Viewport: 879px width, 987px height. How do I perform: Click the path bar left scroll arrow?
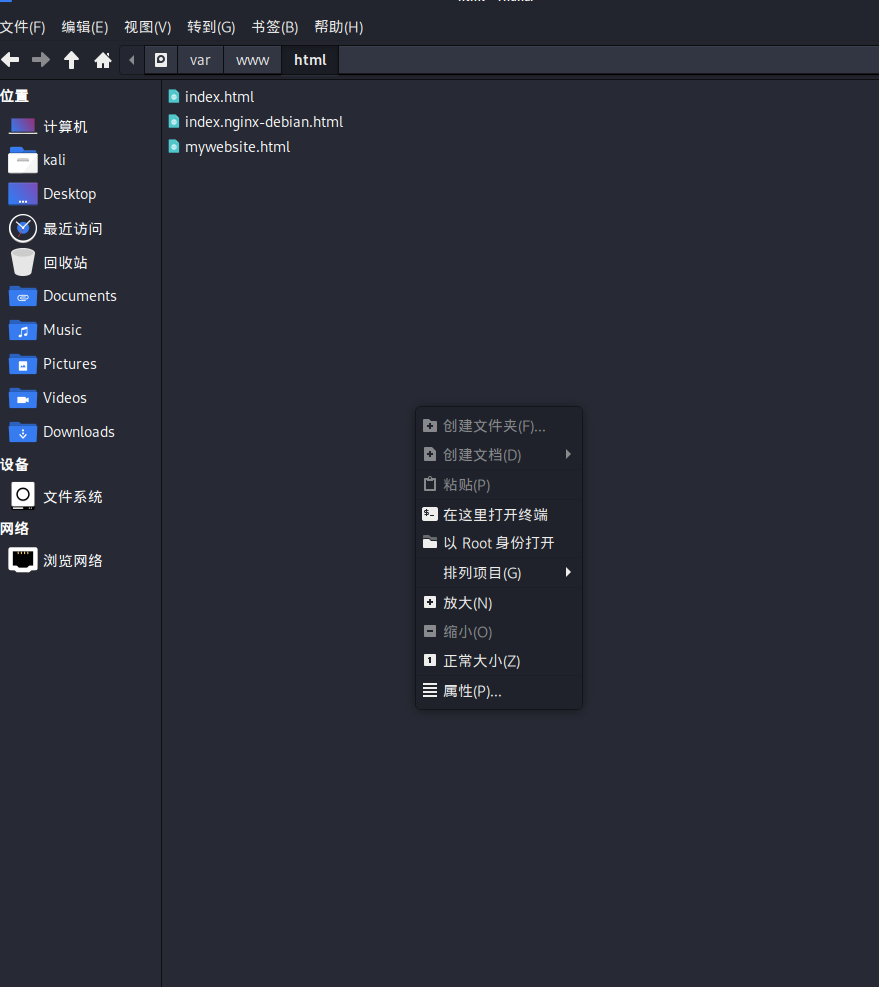tap(132, 60)
